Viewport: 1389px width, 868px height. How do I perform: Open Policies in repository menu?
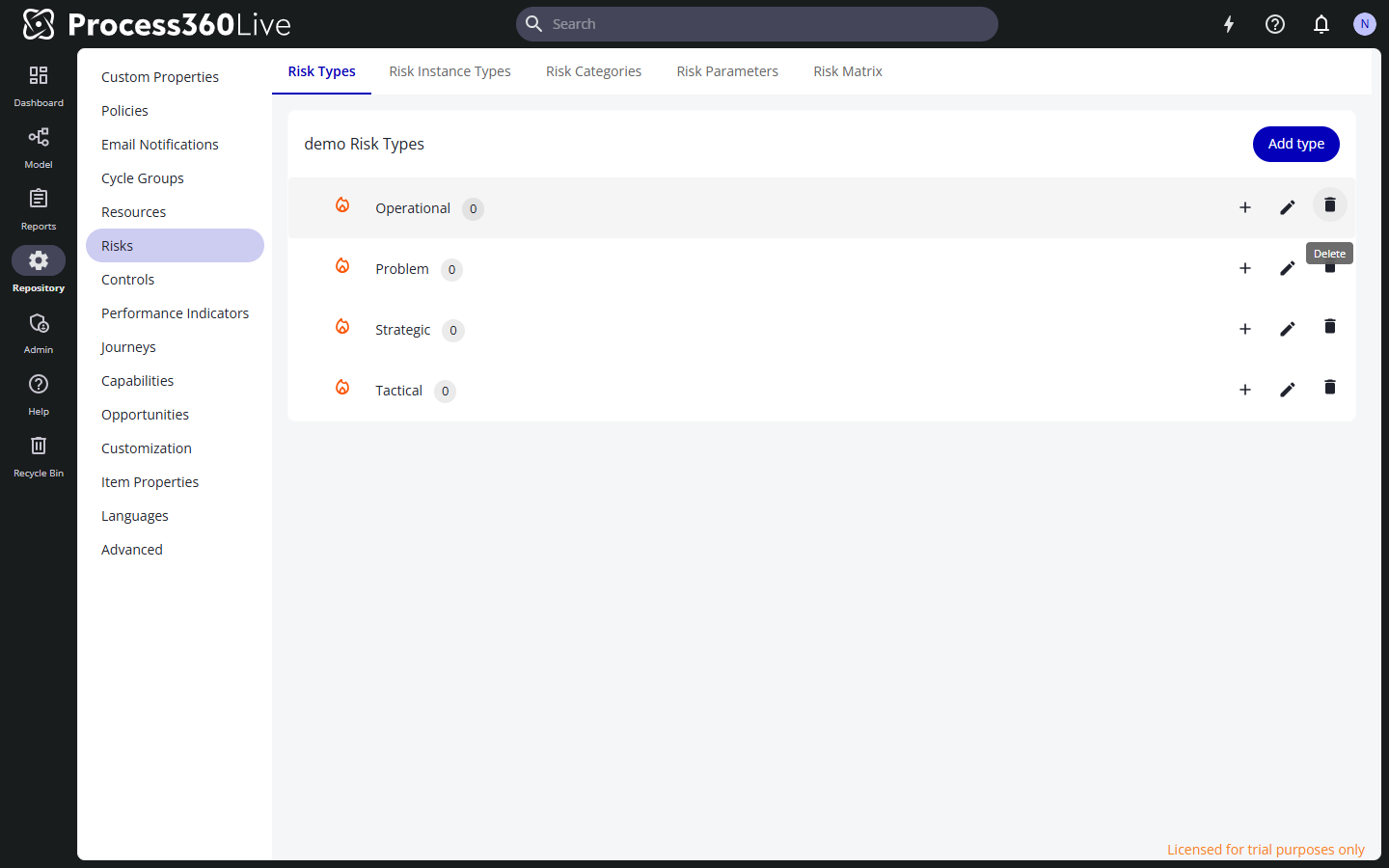[x=175, y=111]
